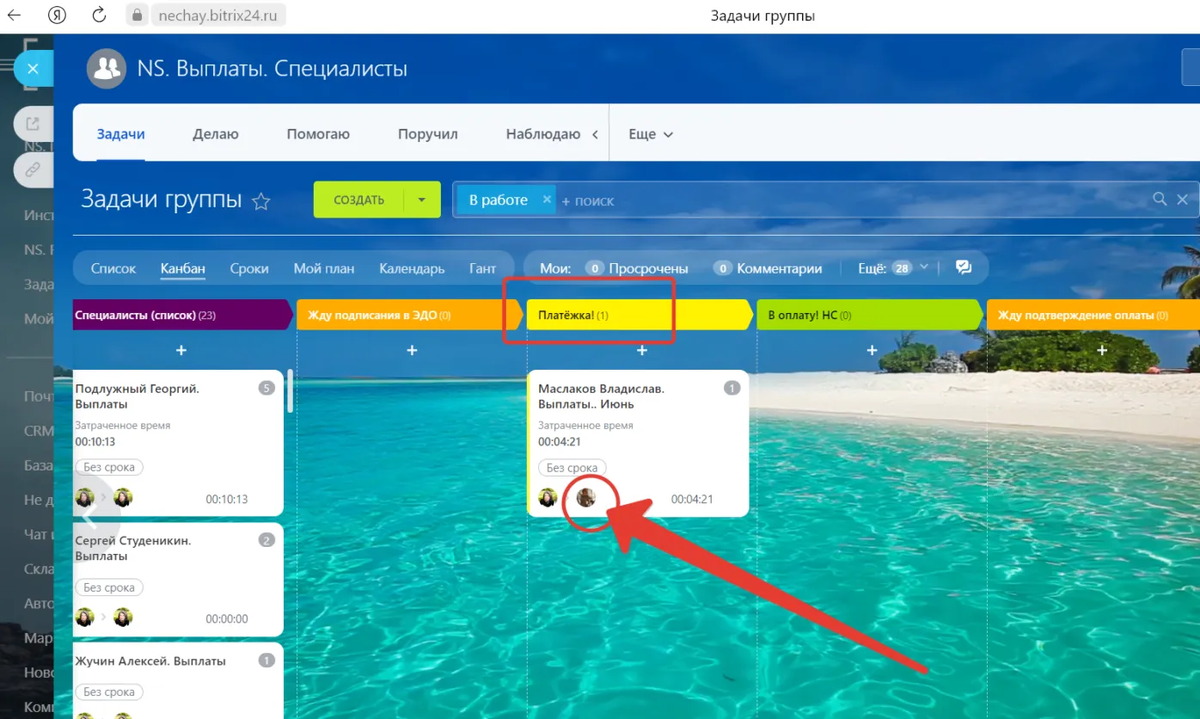Switch to the Задачи tab
Viewport: 1200px width, 719px height.
click(121, 134)
